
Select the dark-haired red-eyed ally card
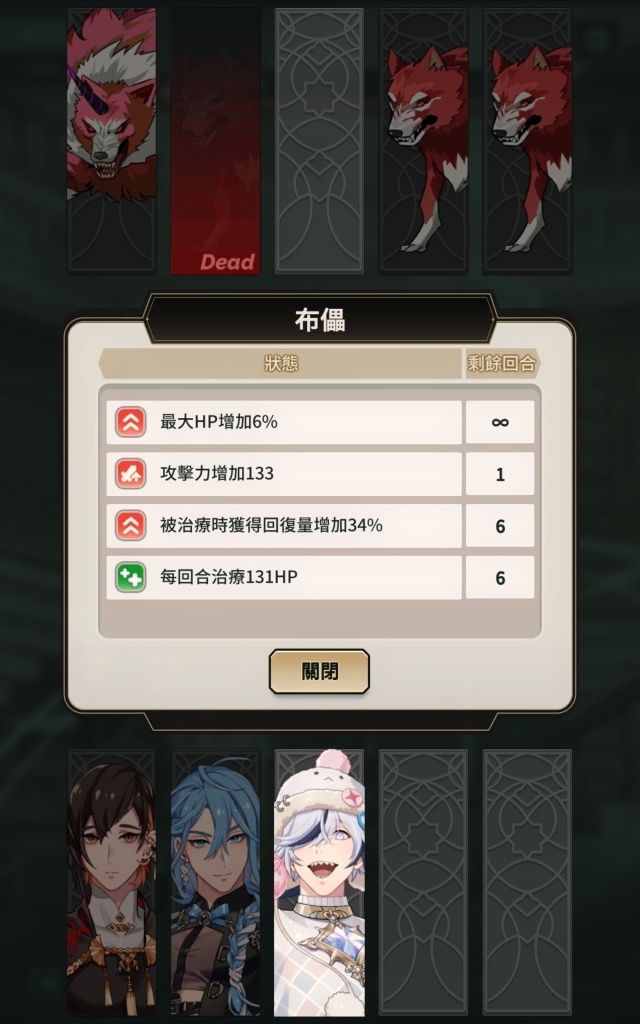(111, 882)
